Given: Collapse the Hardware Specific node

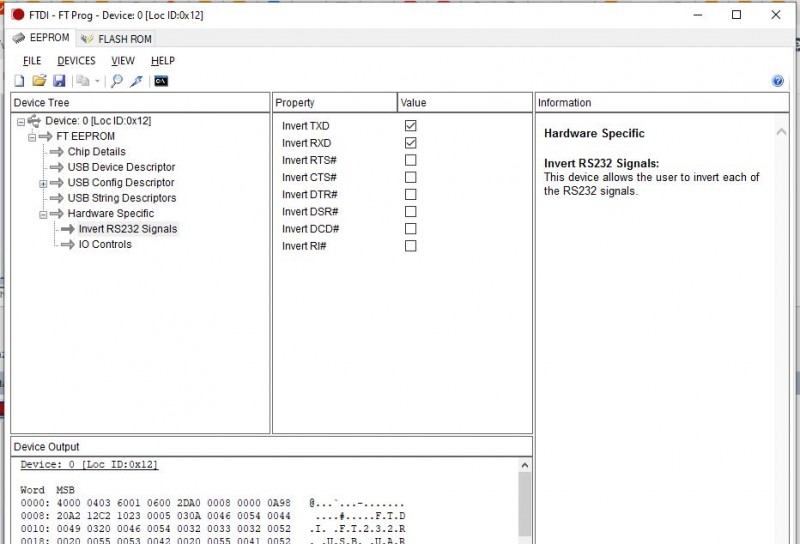Looking at the screenshot, I should (x=43, y=214).
